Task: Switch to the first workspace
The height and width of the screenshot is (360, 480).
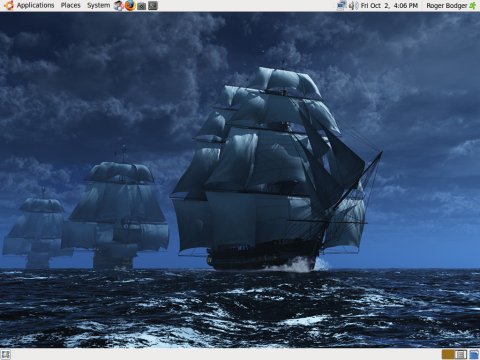Action: click(x=448, y=354)
